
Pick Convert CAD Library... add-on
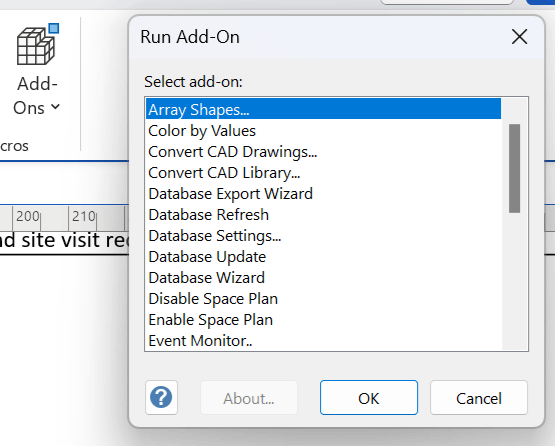(323, 173)
